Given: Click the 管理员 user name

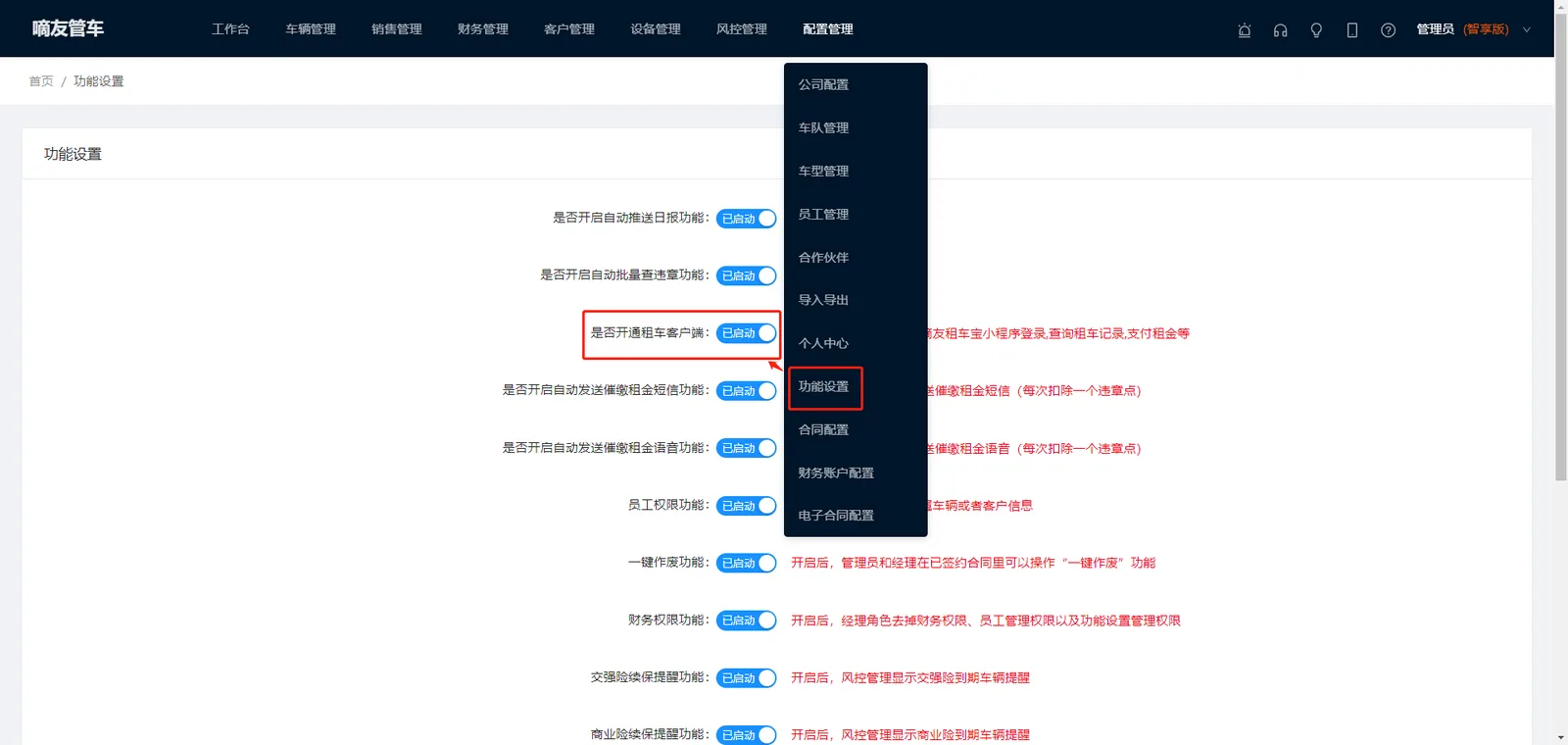Looking at the screenshot, I should 1435,29.
